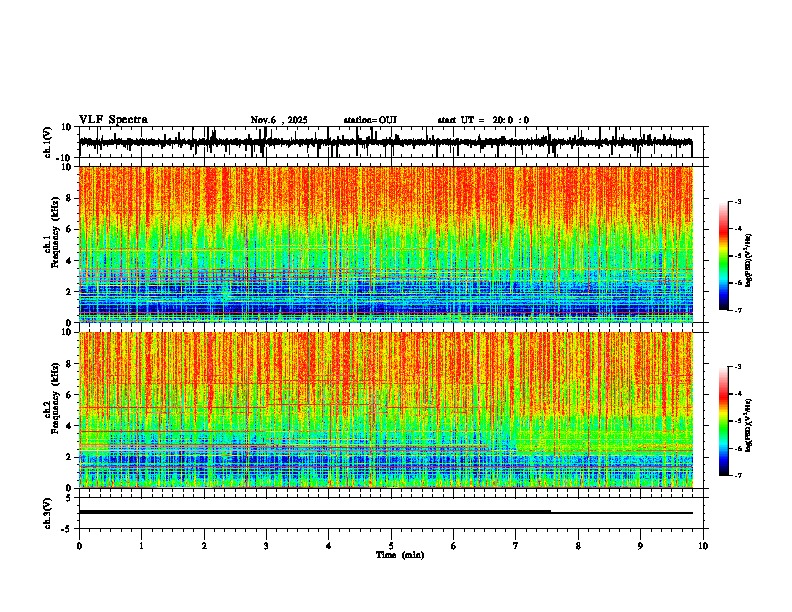Click the '-7' tick on ch.2 color scale
This screenshot has width=792, height=612.
coord(737,475)
